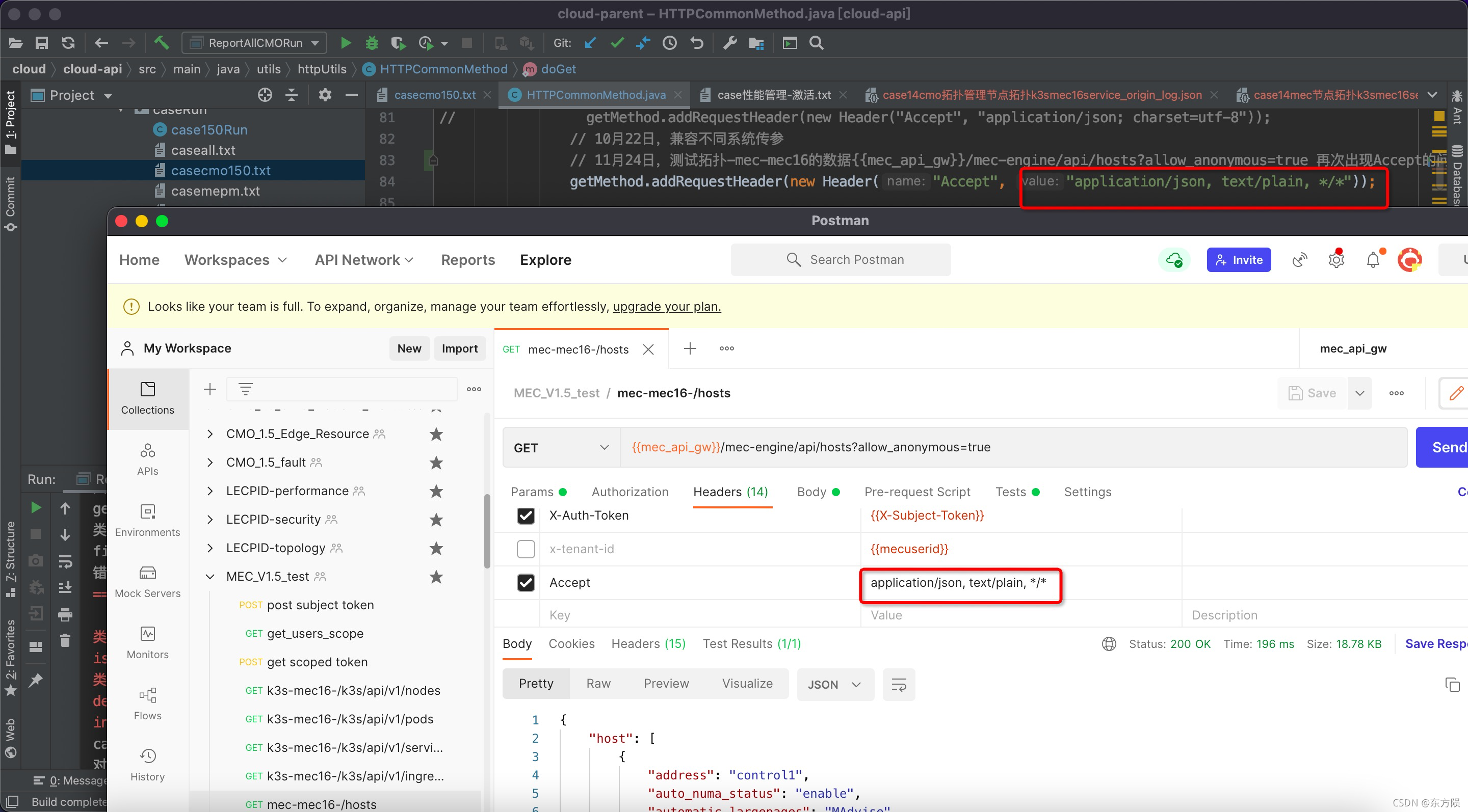Click the Postman notifications bell icon
Image resolution: width=1468 pixels, height=812 pixels.
pyautogui.click(x=1373, y=260)
